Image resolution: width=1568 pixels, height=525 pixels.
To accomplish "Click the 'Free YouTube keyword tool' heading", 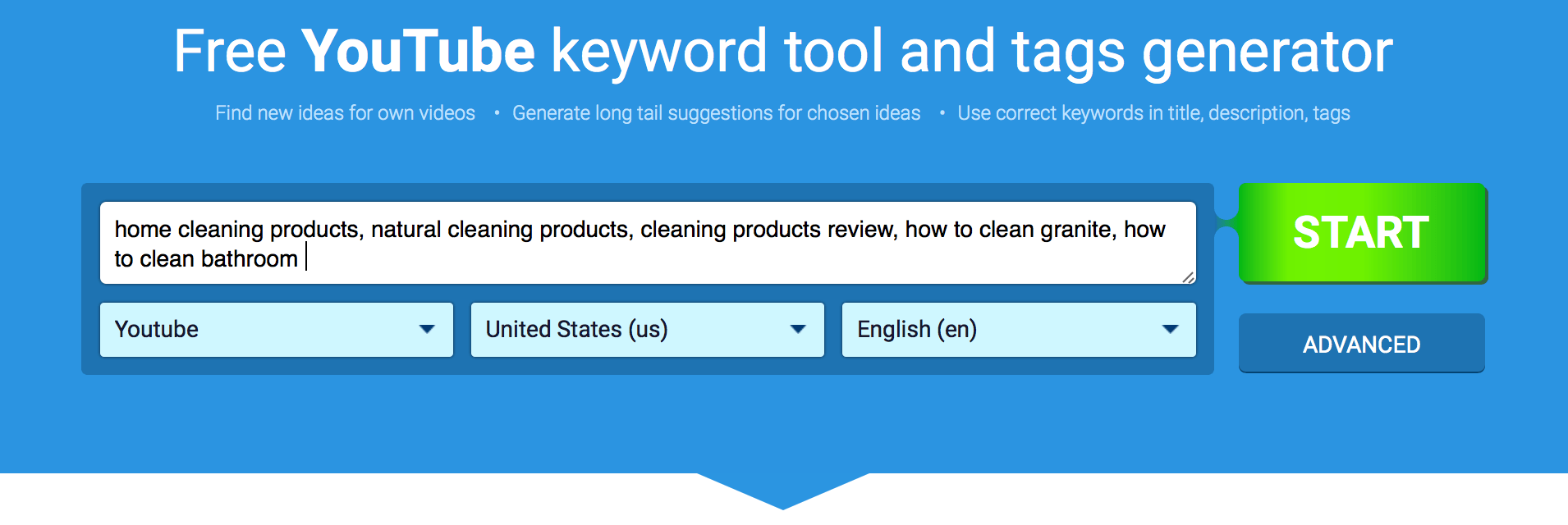I will coord(783,51).
